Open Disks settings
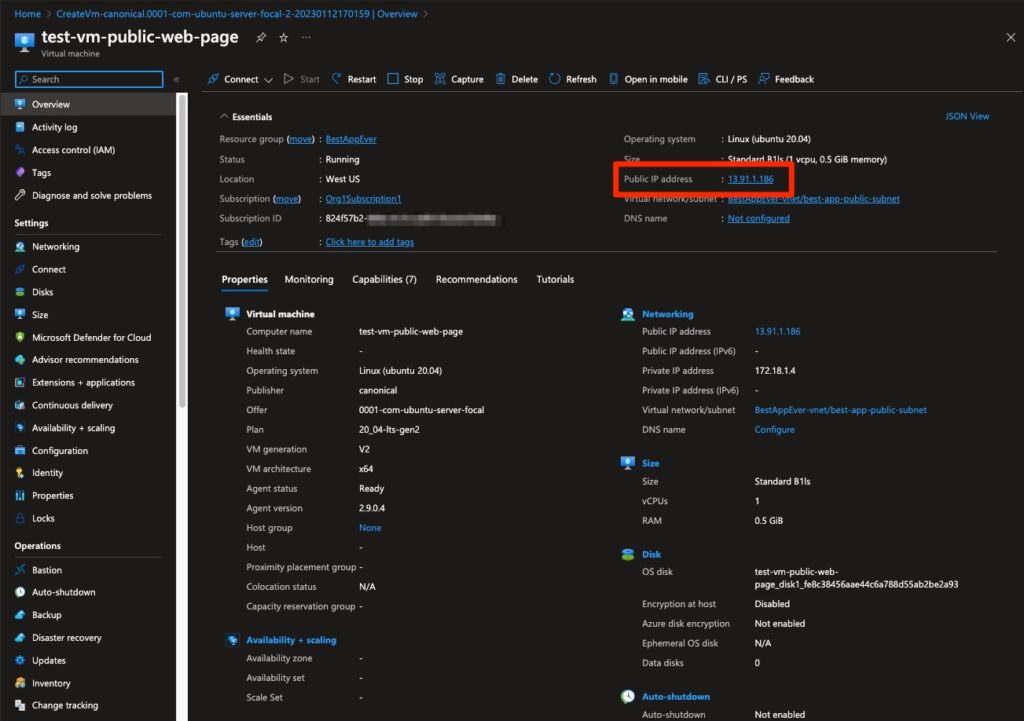Viewport: 1024px width, 721px height. point(42,292)
